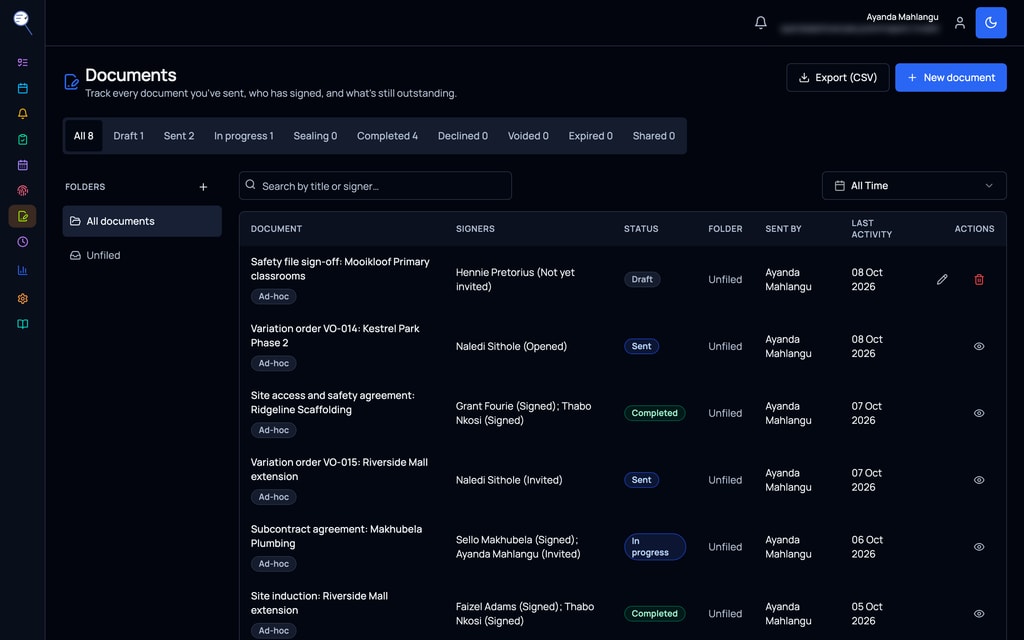The width and height of the screenshot is (1024, 640).
Task: Click the Export (CSV) button
Action: pos(838,78)
